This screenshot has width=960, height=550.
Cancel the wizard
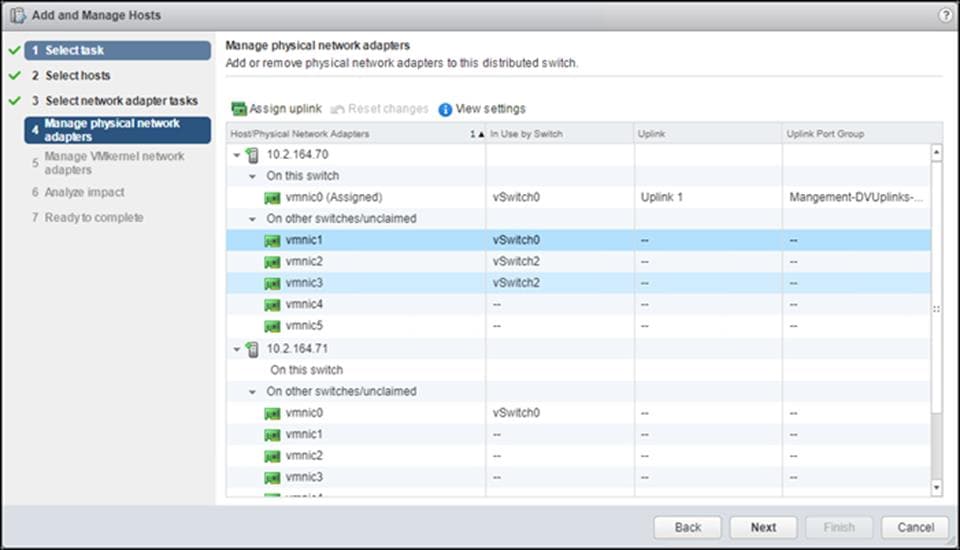click(x=915, y=527)
